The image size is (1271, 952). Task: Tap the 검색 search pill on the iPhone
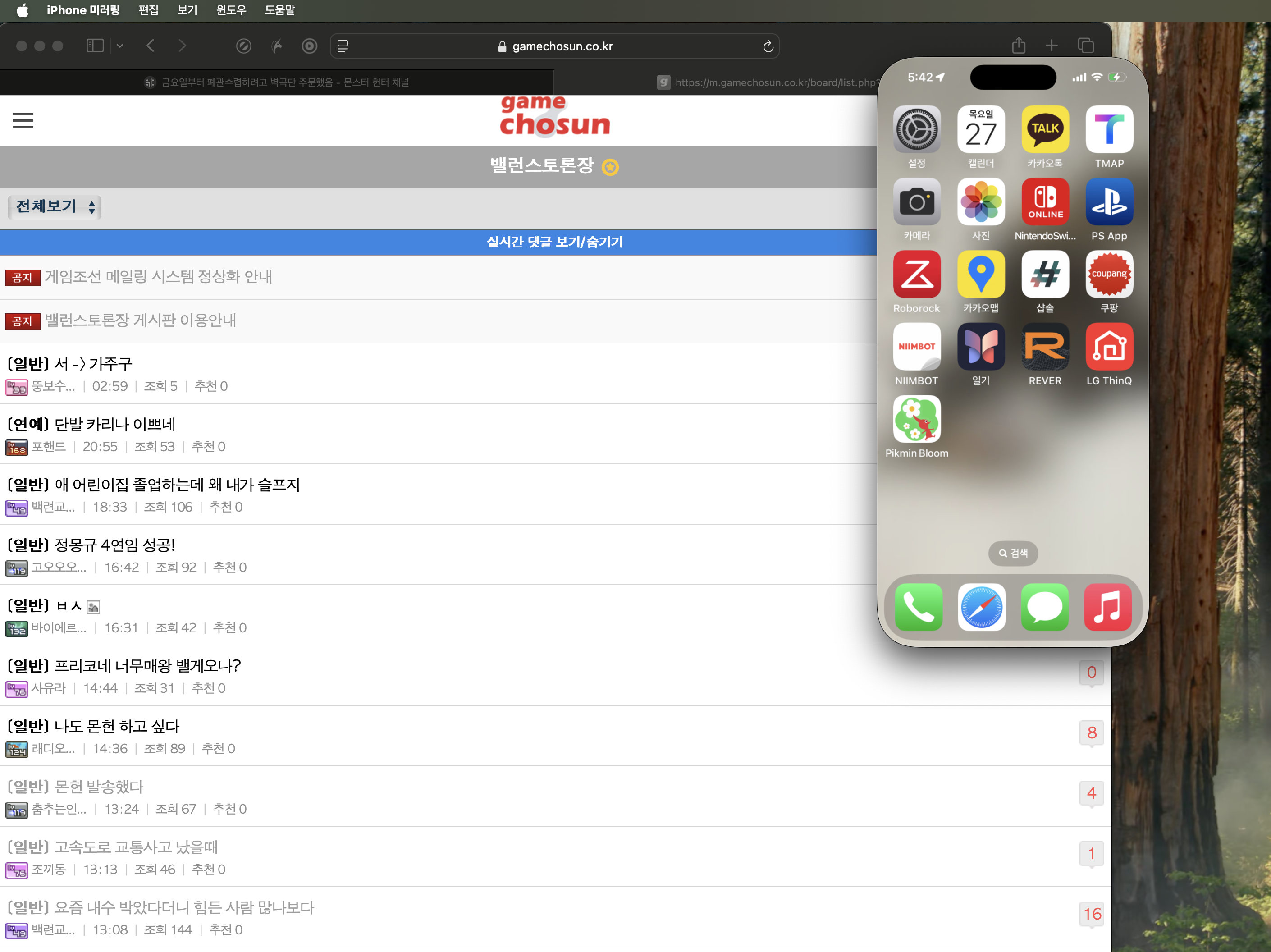point(1012,553)
